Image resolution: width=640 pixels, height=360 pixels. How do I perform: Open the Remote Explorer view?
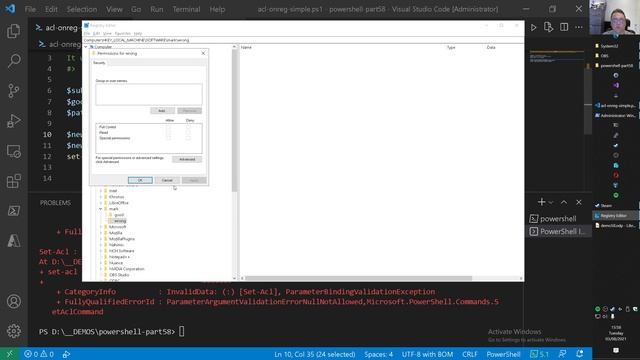pyautogui.click(x=13, y=151)
